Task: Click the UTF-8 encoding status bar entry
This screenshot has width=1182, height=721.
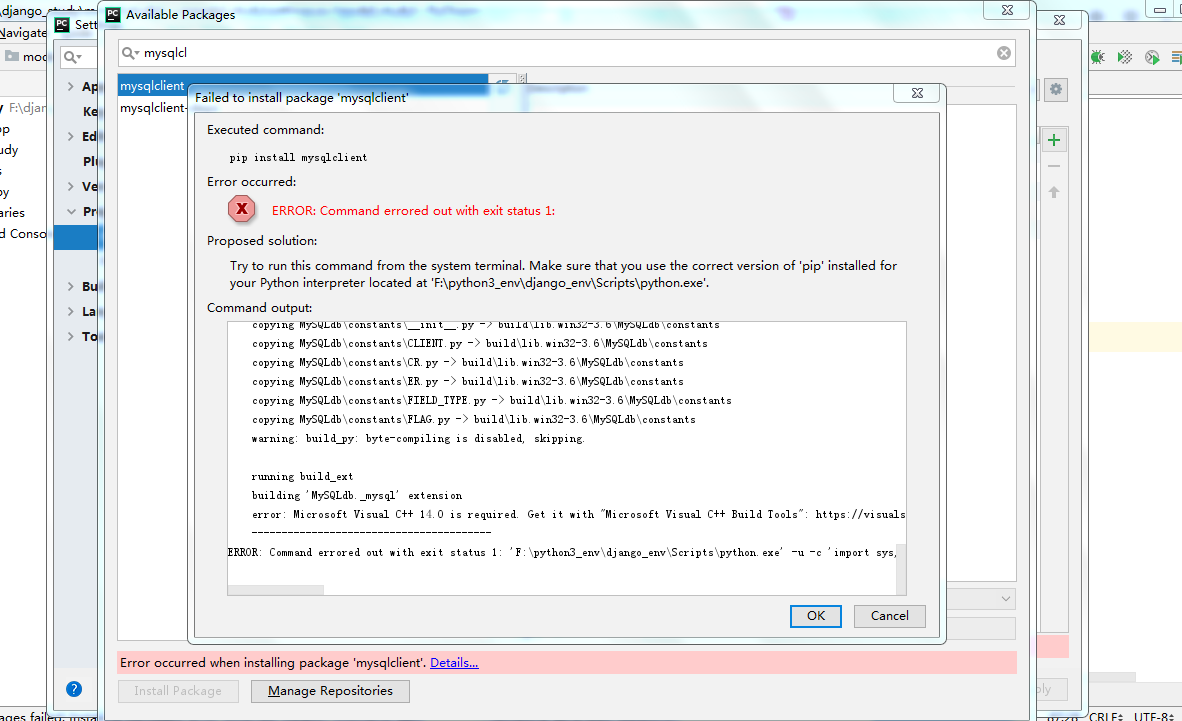Action: 1155,716
